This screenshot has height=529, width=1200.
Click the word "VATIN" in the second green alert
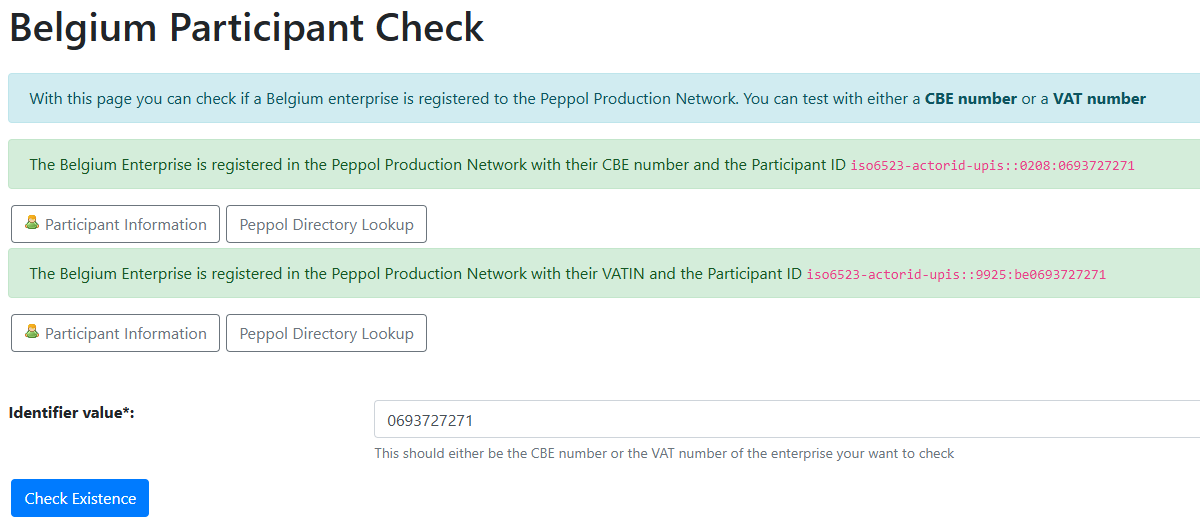point(622,273)
